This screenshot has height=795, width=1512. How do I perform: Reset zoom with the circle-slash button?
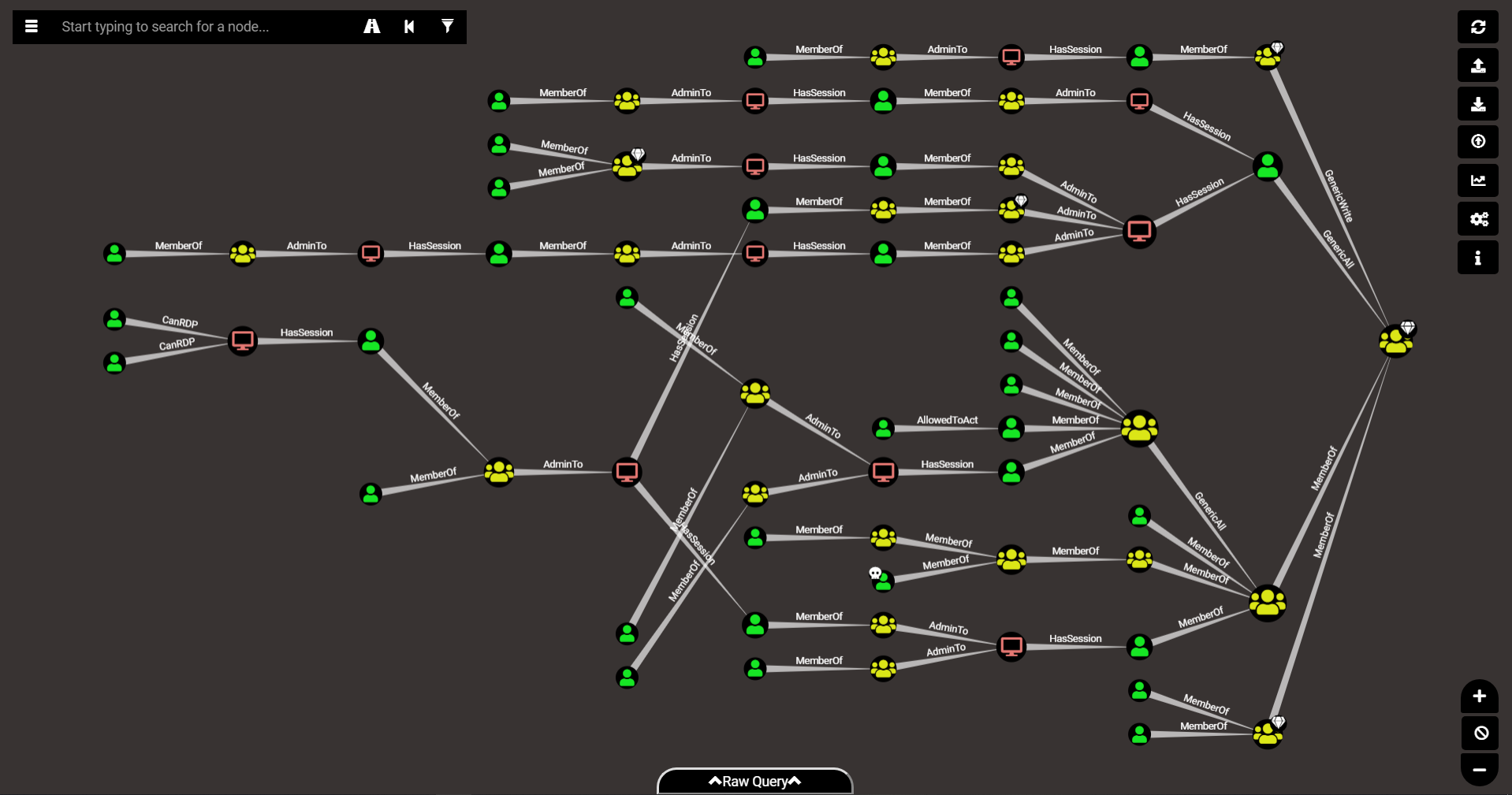click(x=1480, y=734)
